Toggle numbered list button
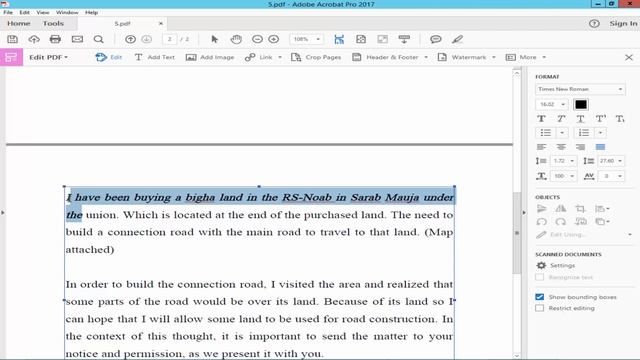The image size is (640, 360). pyautogui.click(x=584, y=133)
